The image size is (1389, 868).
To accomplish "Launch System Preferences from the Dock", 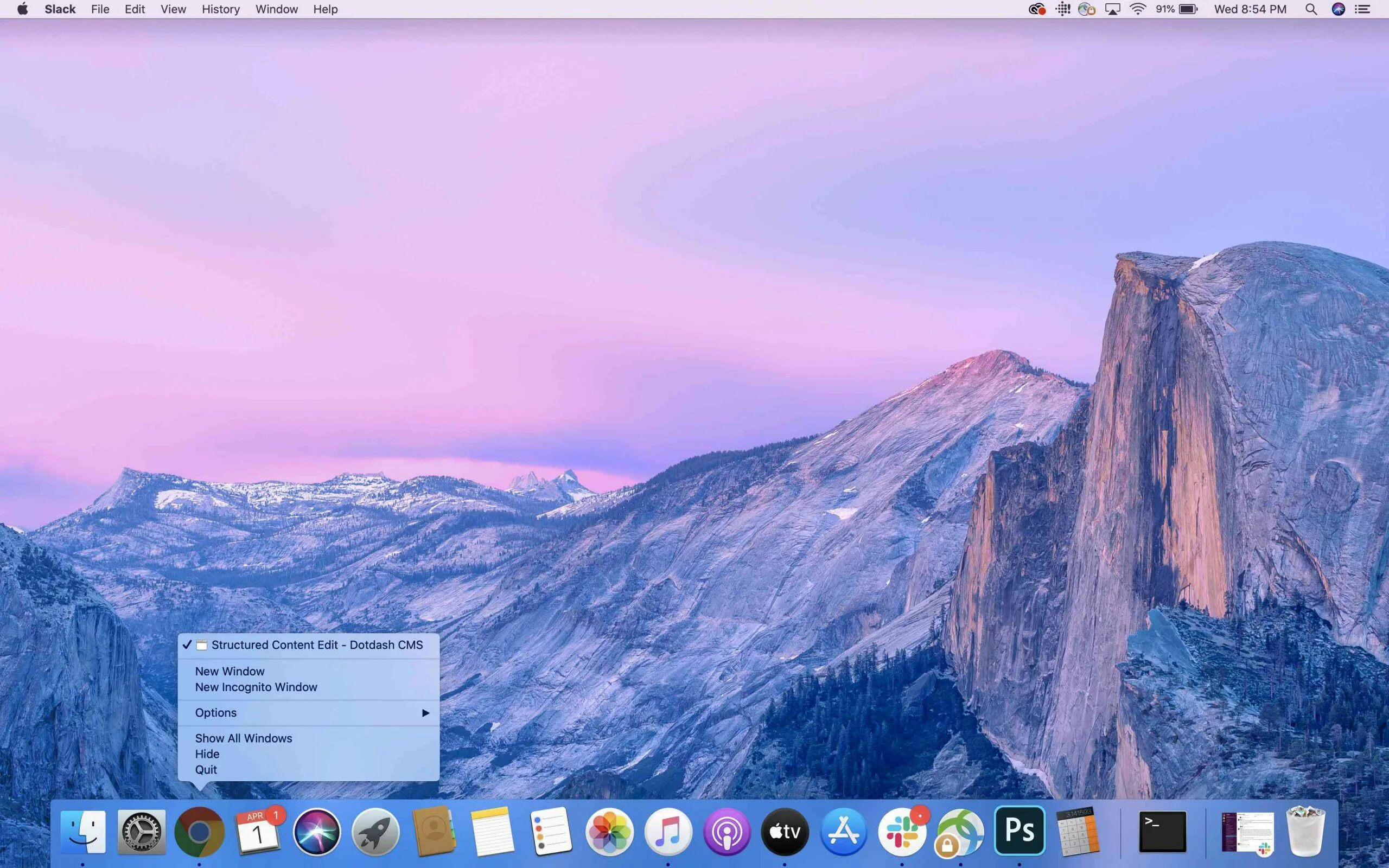I will [141, 831].
